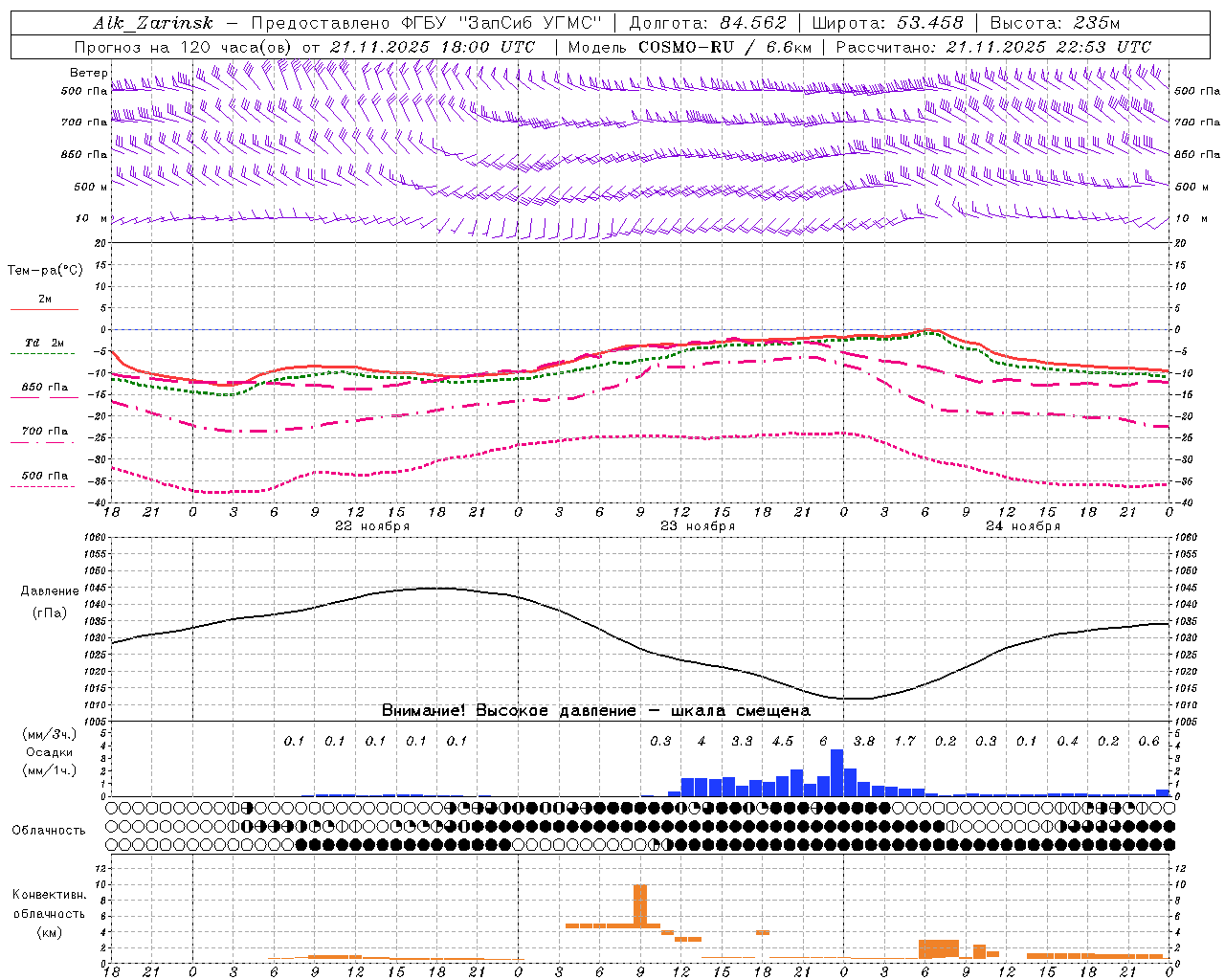Click the solid red line sample under '2м'
1225x980 pixels.
(x=44, y=309)
